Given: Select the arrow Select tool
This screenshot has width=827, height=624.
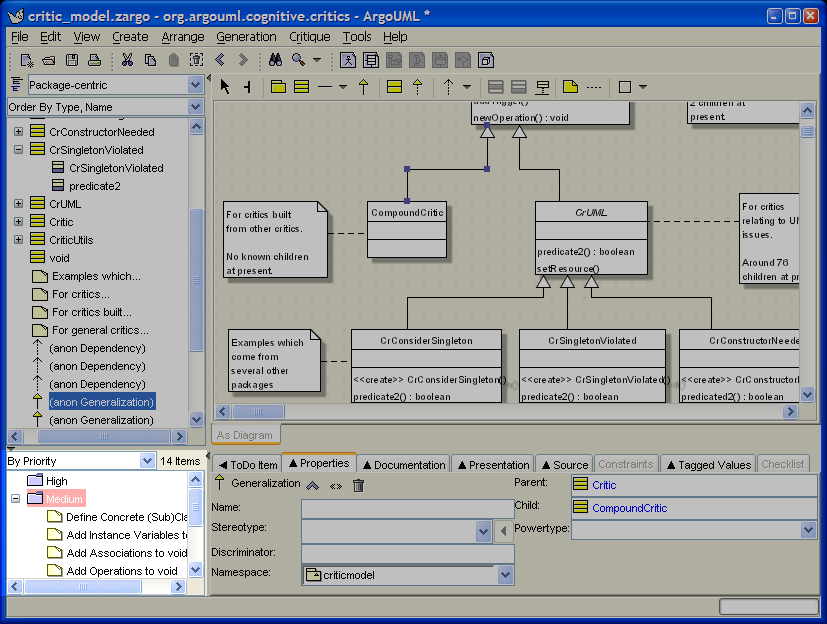Looking at the screenshot, I should coord(225,87).
